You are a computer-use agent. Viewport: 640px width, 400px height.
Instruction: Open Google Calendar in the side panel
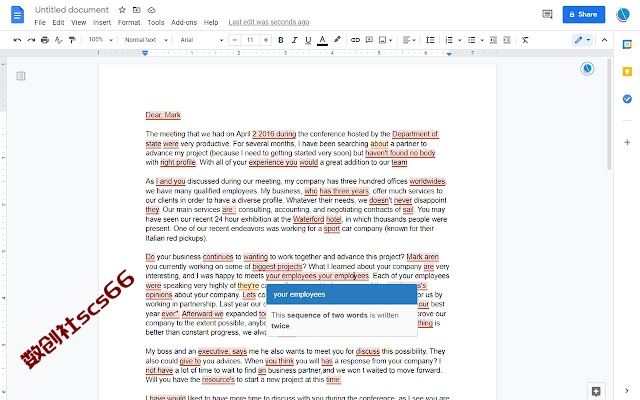click(x=627, y=44)
